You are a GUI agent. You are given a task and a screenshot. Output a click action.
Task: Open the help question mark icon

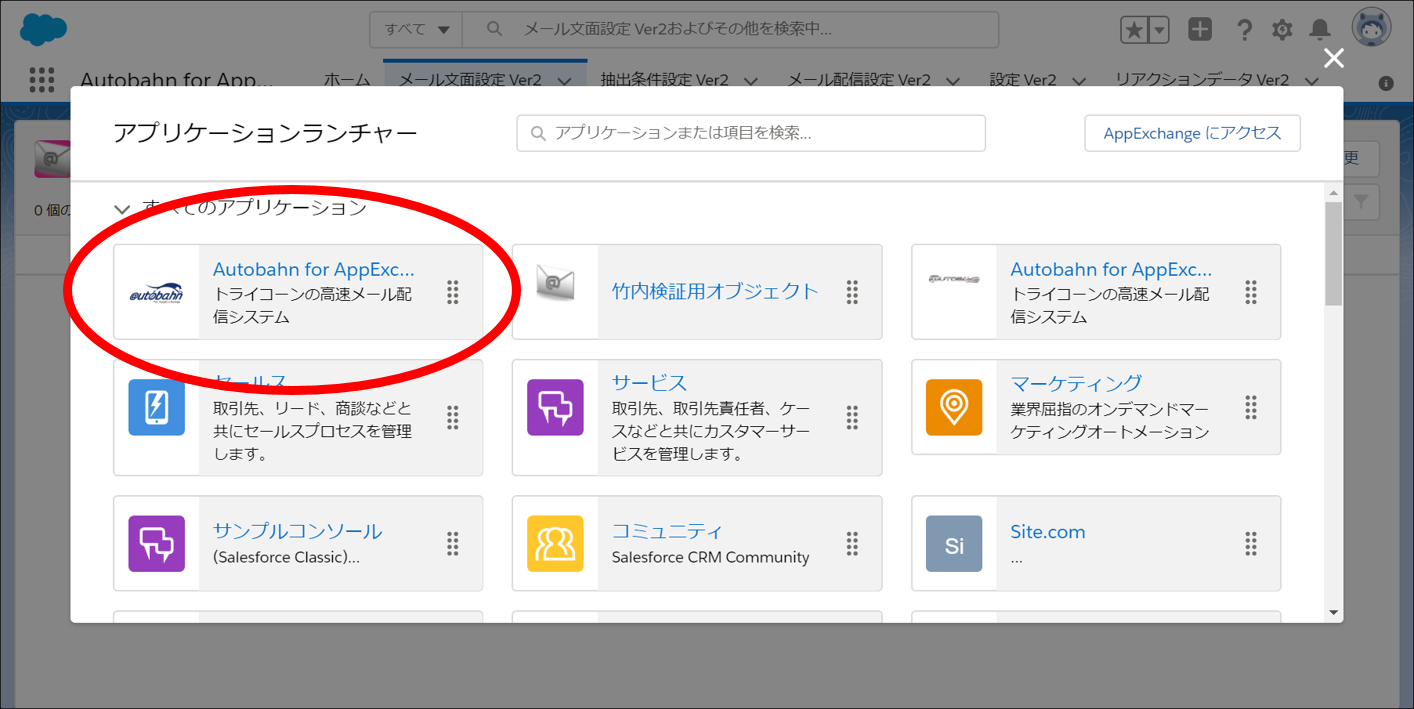1244,30
